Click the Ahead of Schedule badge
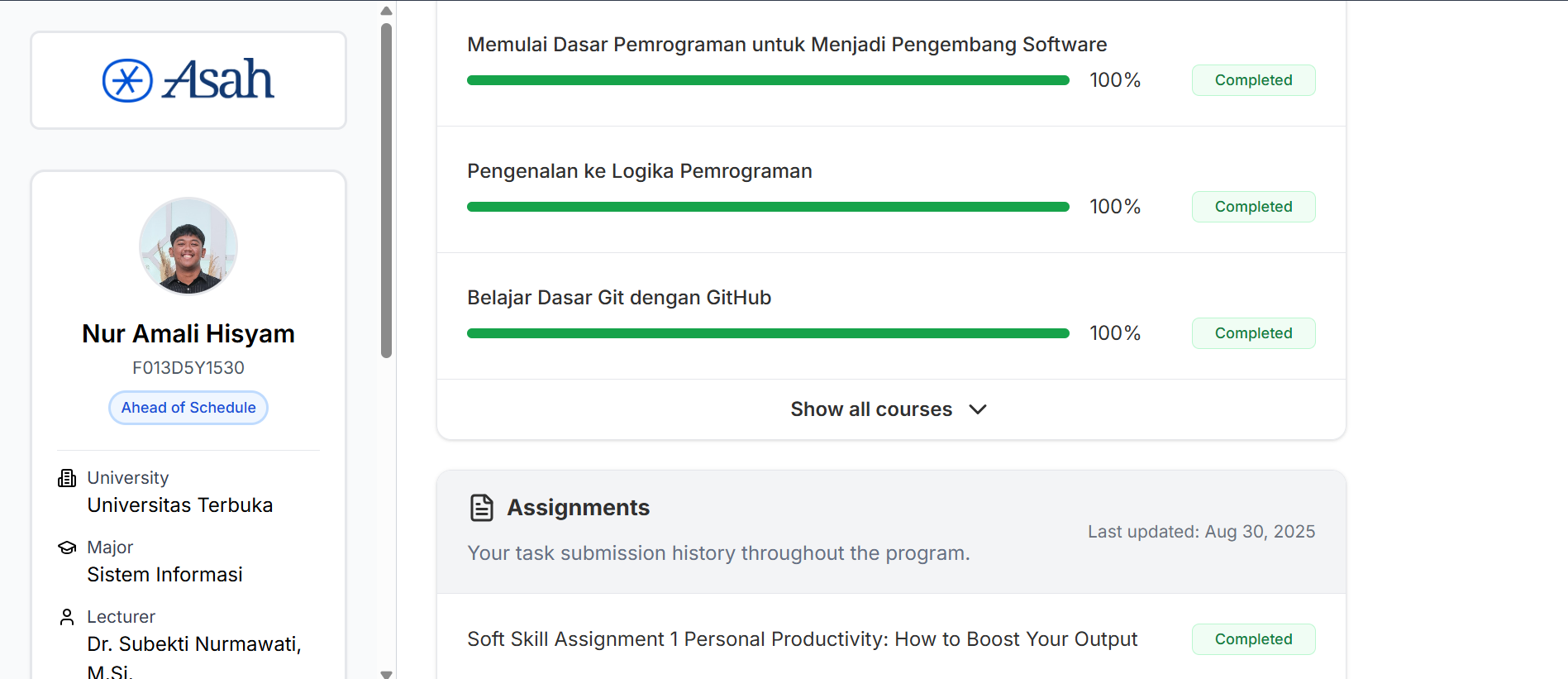The image size is (1568, 679). (x=188, y=408)
